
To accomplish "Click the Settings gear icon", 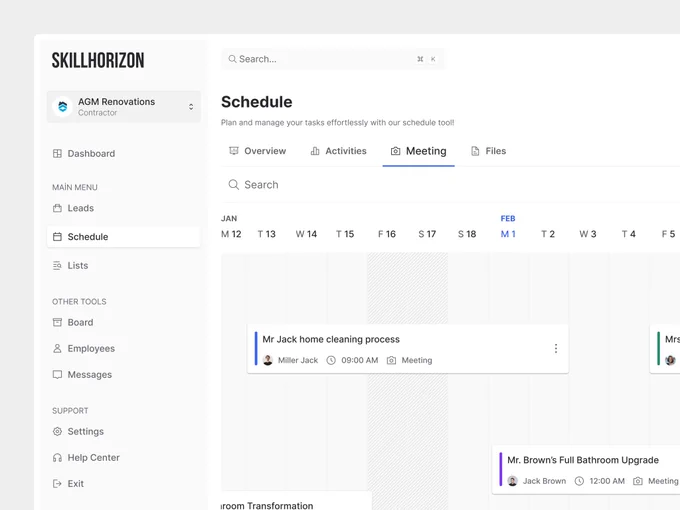I will pyautogui.click(x=57, y=432).
